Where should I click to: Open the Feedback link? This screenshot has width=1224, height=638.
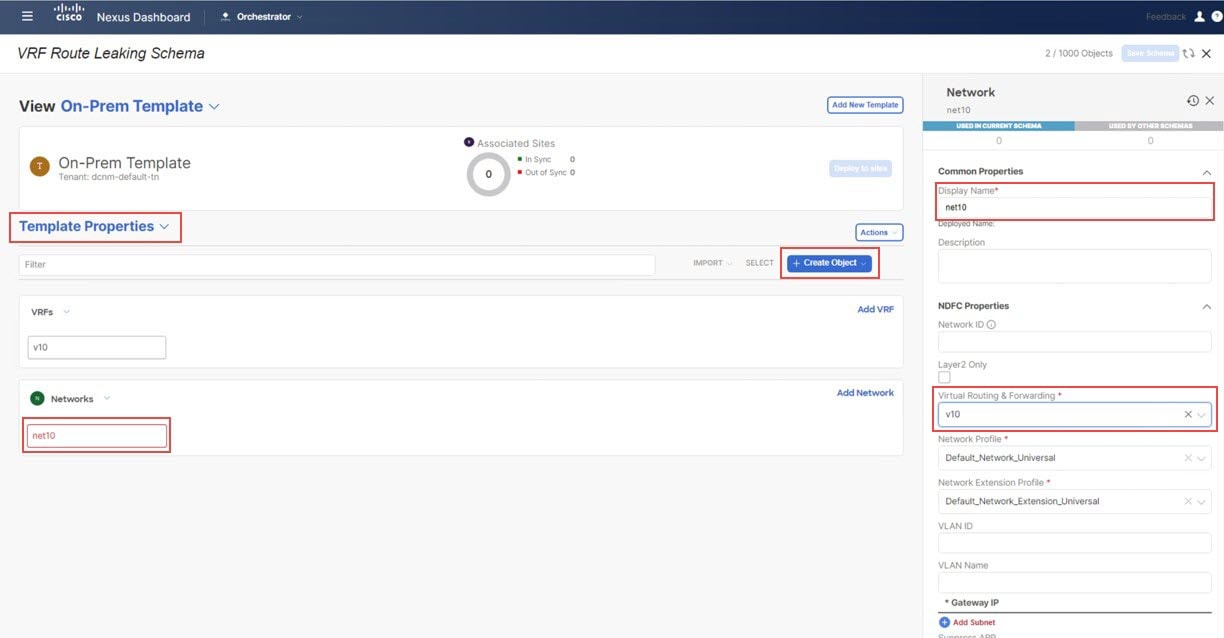[1166, 17]
